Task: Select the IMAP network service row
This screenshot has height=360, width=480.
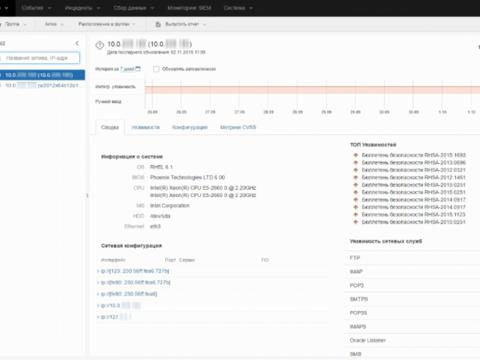Action: click(x=412, y=271)
